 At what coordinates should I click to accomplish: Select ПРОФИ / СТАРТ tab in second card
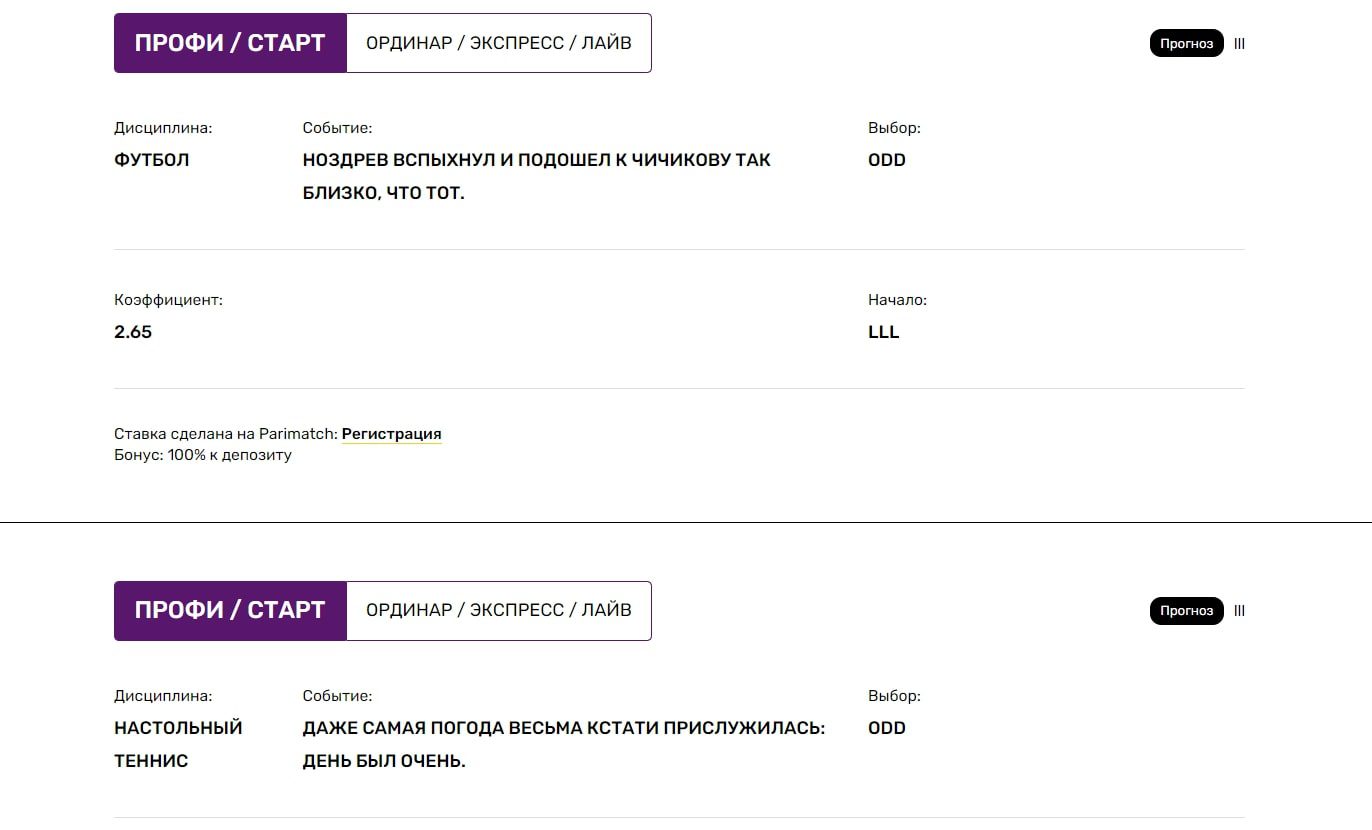point(230,611)
